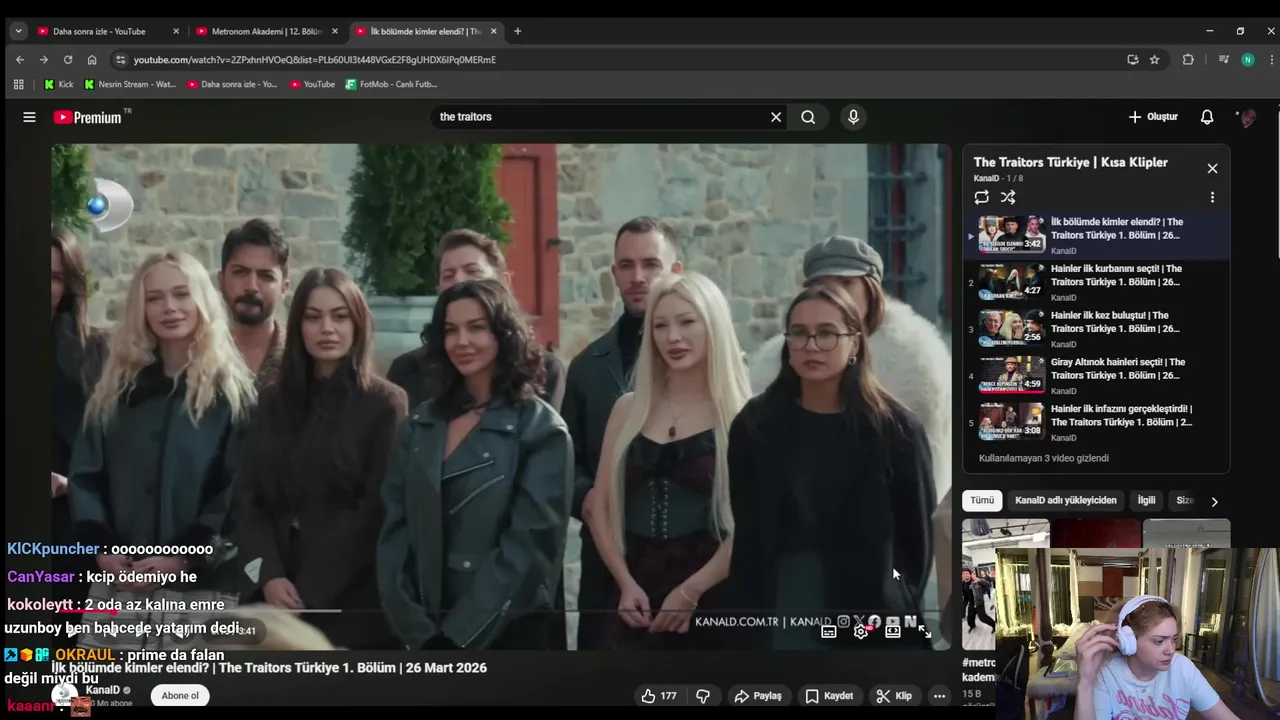The height and width of the screenshot is (720, 1280).
Task: Open a new Chrome tab
Action: pyautogui.click(x=517, y=31)
